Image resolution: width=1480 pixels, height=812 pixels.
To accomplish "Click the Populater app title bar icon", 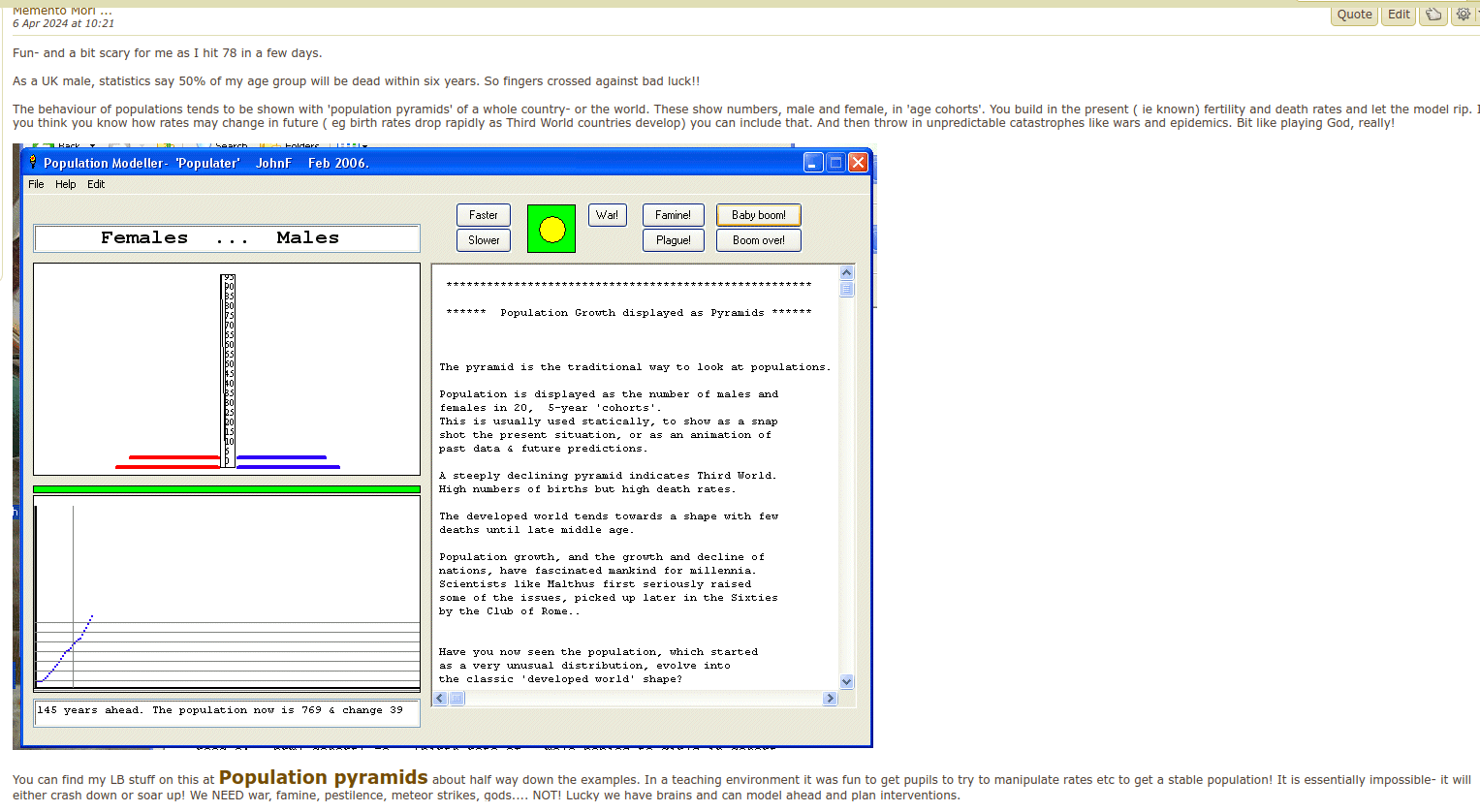I will click(32, 163).
